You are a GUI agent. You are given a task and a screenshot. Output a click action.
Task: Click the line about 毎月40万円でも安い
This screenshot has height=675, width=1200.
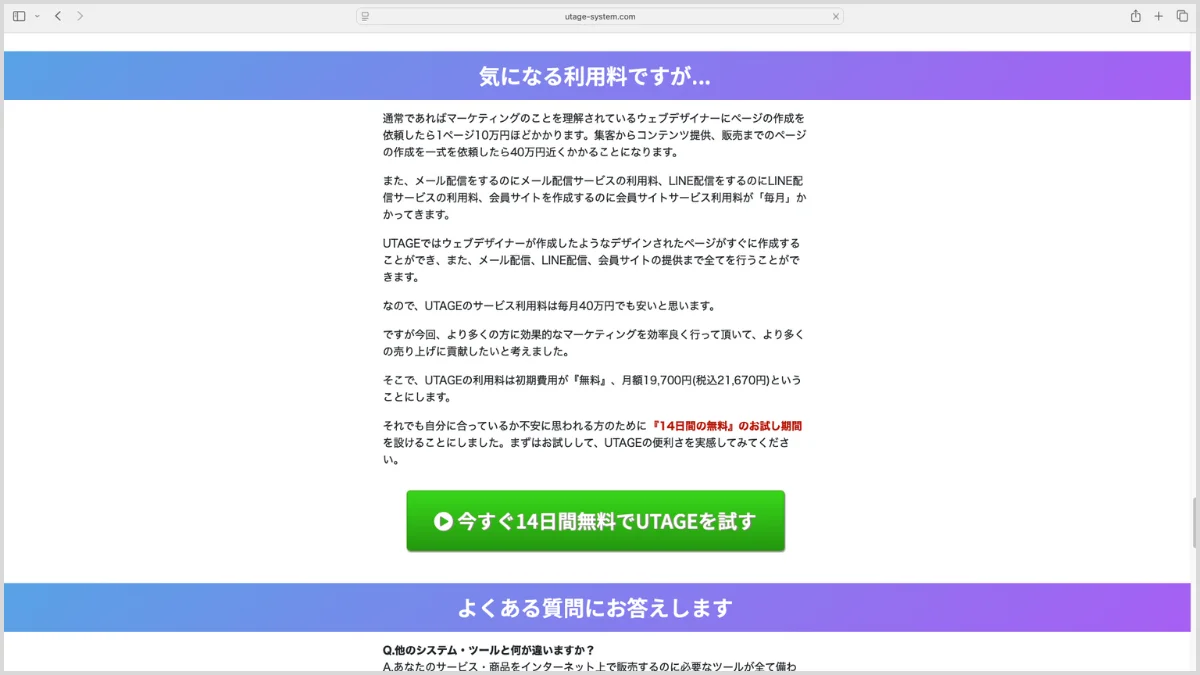click(548, 306)
